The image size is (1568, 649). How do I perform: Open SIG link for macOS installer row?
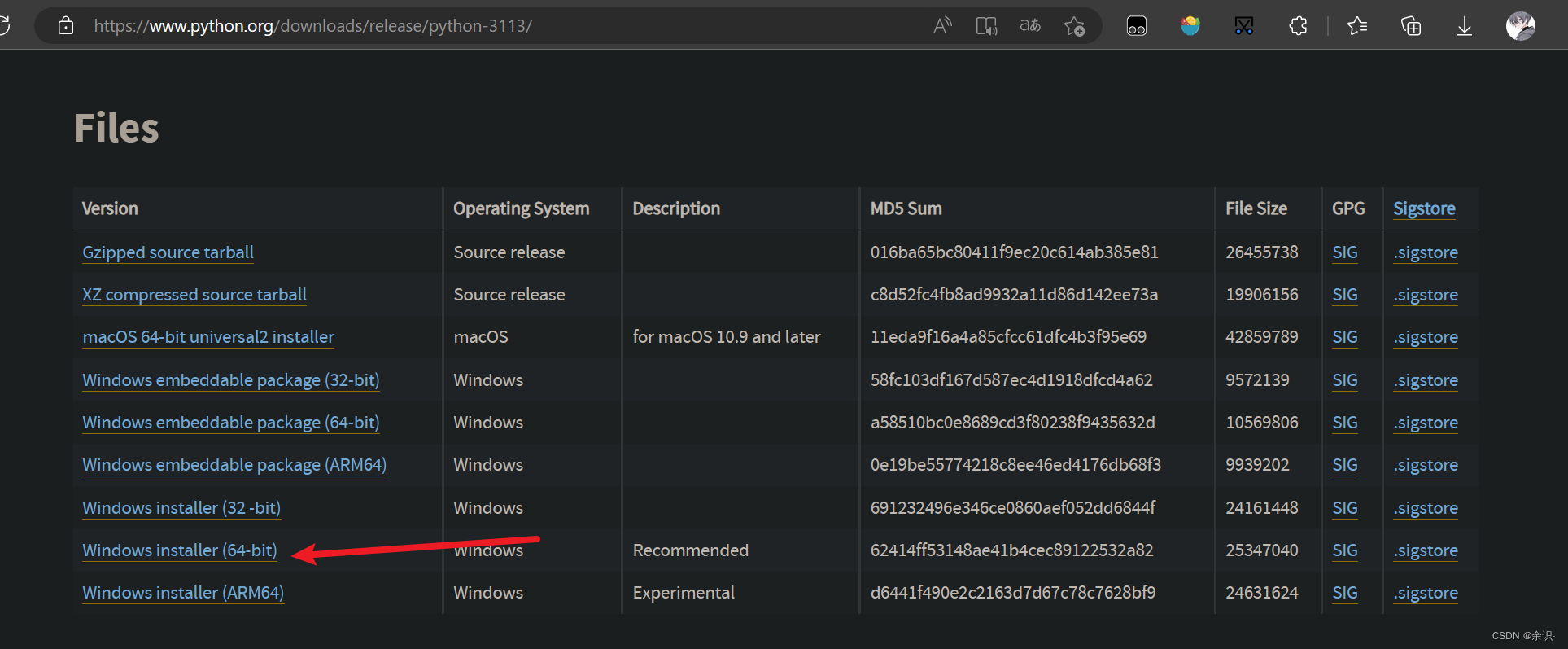(1345, 337)
